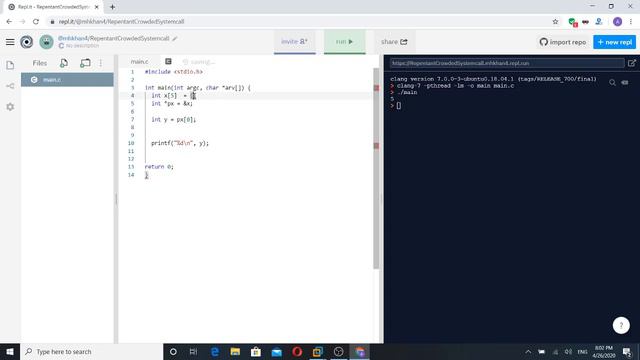Close the Repl.it browser tab
This screenshot has height=360, width=640.
[97, 7]
